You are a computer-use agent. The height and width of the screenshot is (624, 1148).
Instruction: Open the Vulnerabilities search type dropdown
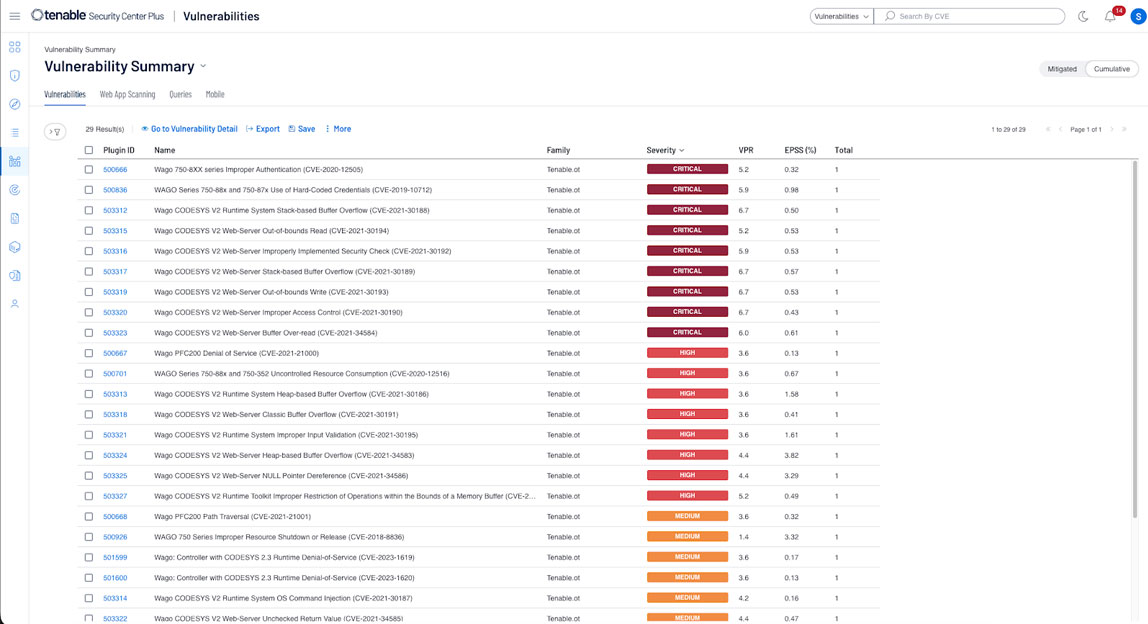(841, 16)
